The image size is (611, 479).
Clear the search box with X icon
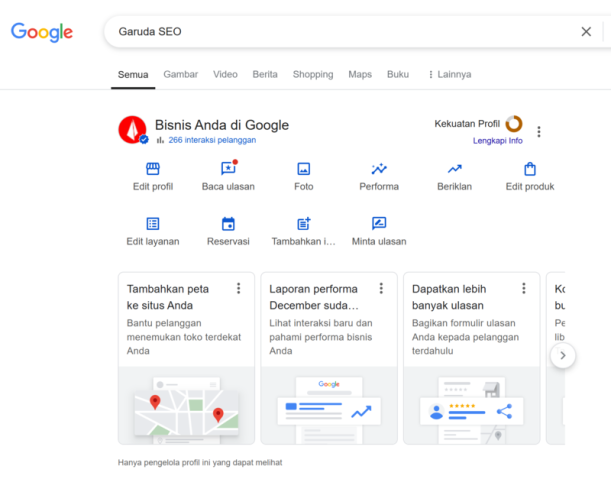[586, 32]
